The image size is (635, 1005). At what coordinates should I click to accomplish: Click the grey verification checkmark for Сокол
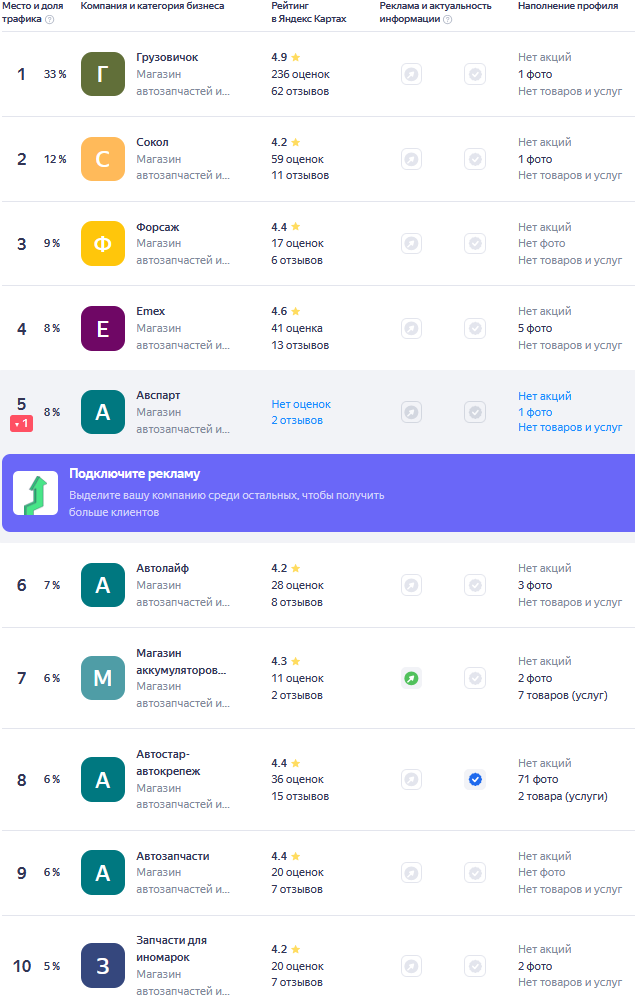pos(475,159)
